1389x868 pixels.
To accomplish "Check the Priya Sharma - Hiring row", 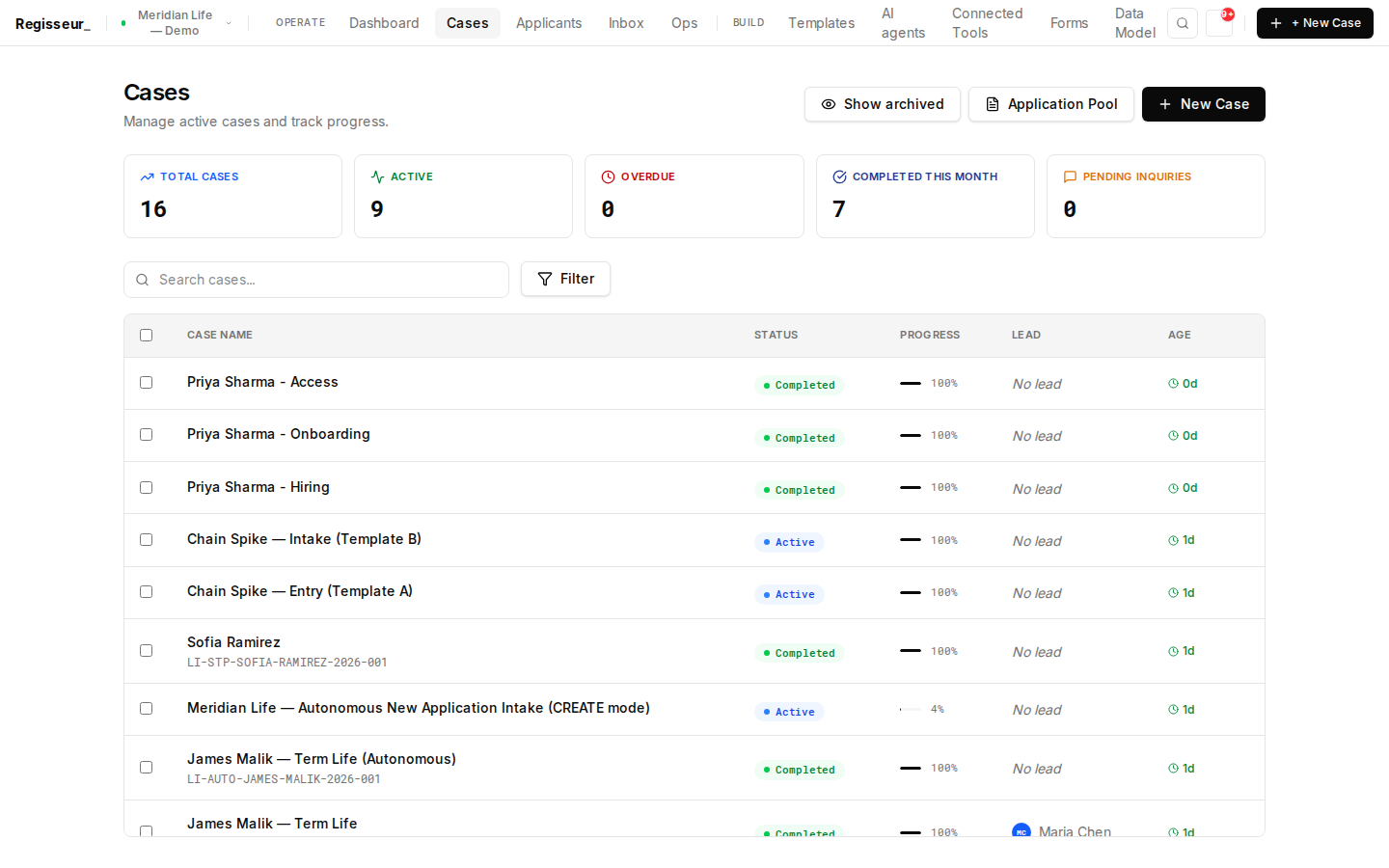I will point(147,488).
